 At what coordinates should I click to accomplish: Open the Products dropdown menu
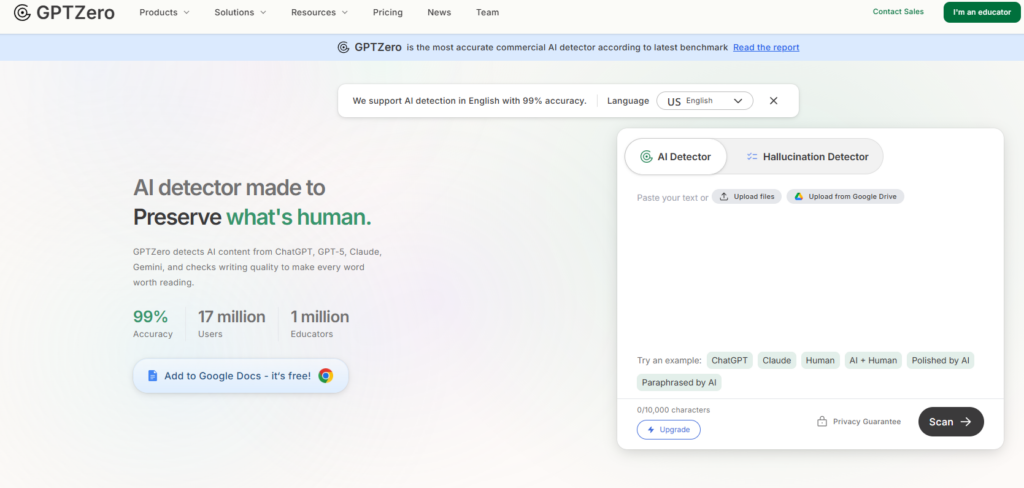[165, 12]
